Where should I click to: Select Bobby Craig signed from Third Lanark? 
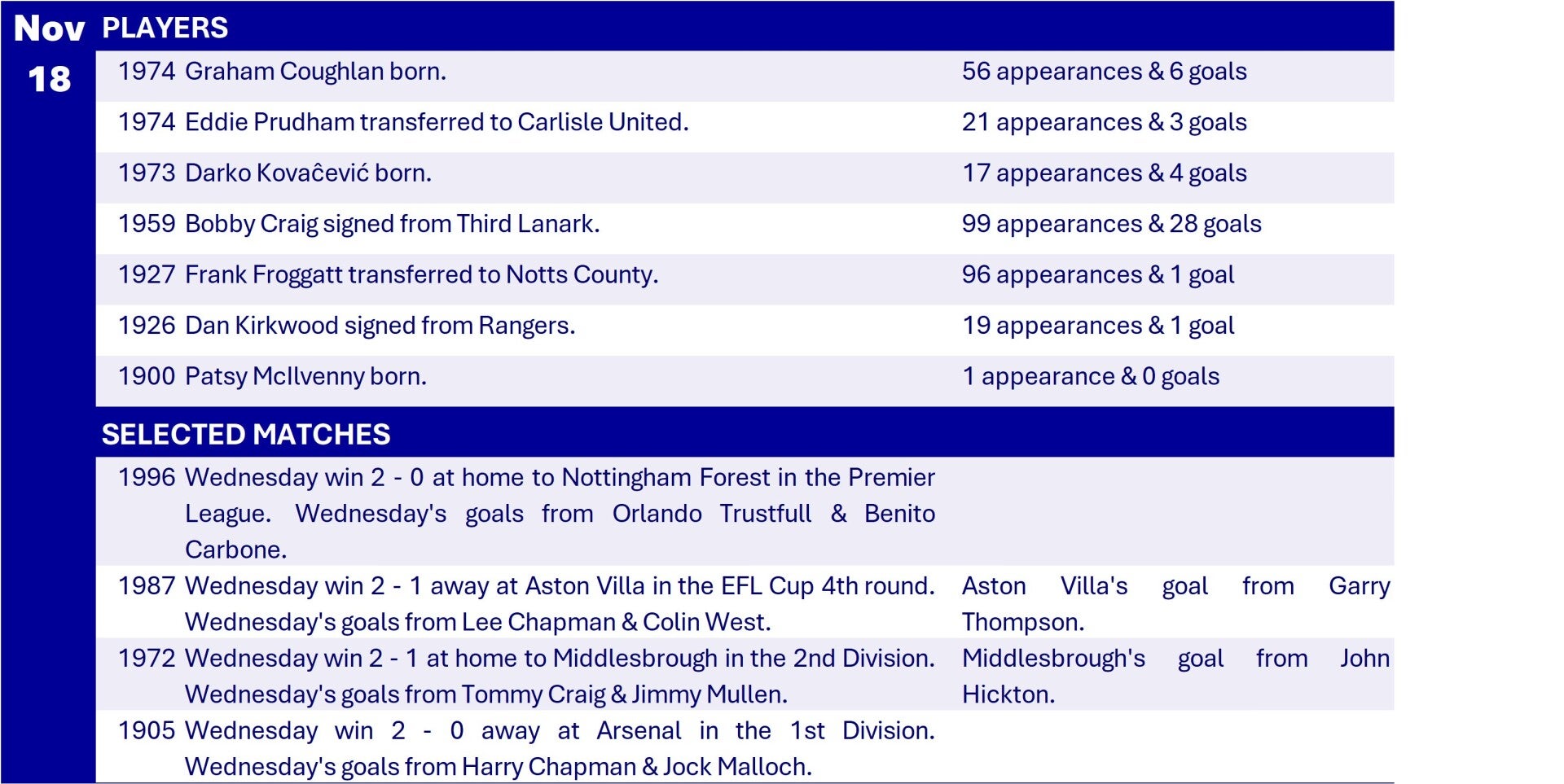[392, 224]
